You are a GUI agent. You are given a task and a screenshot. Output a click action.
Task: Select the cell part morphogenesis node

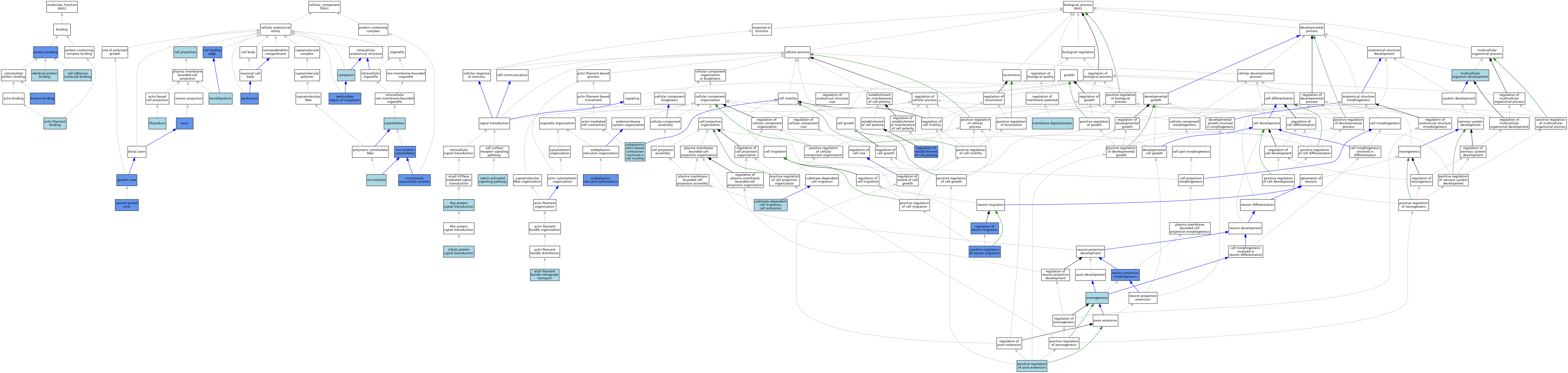(1191, 152)
